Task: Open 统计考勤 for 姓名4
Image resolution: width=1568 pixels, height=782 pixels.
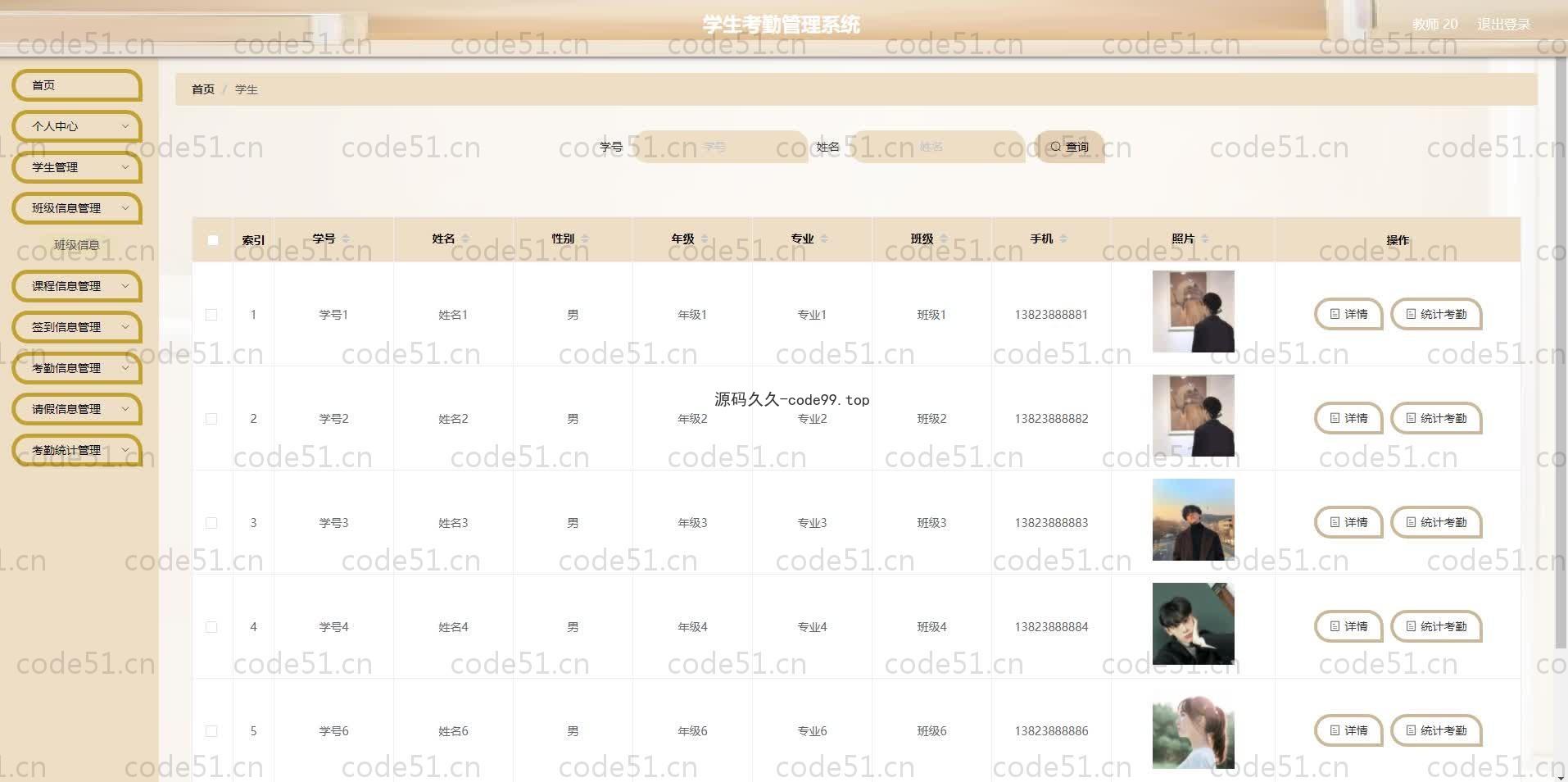Action: coord(1436,626)
